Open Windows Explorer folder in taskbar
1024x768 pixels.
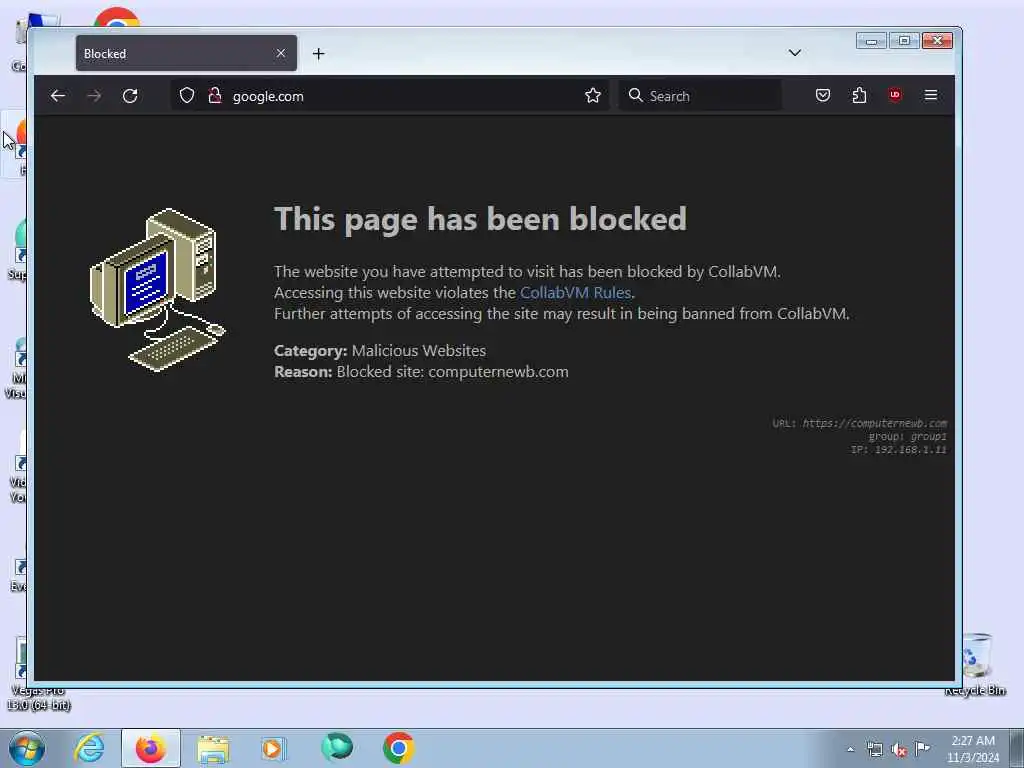(212, 748)
